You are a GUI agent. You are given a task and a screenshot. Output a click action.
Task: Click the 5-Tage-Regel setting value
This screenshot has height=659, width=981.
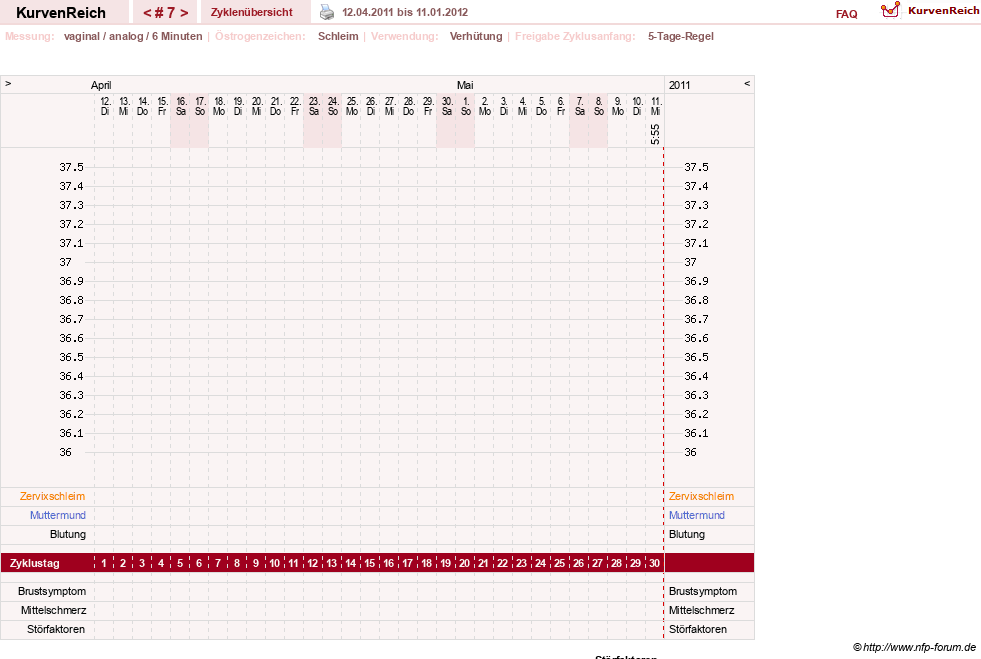click(x=681, y=36)
